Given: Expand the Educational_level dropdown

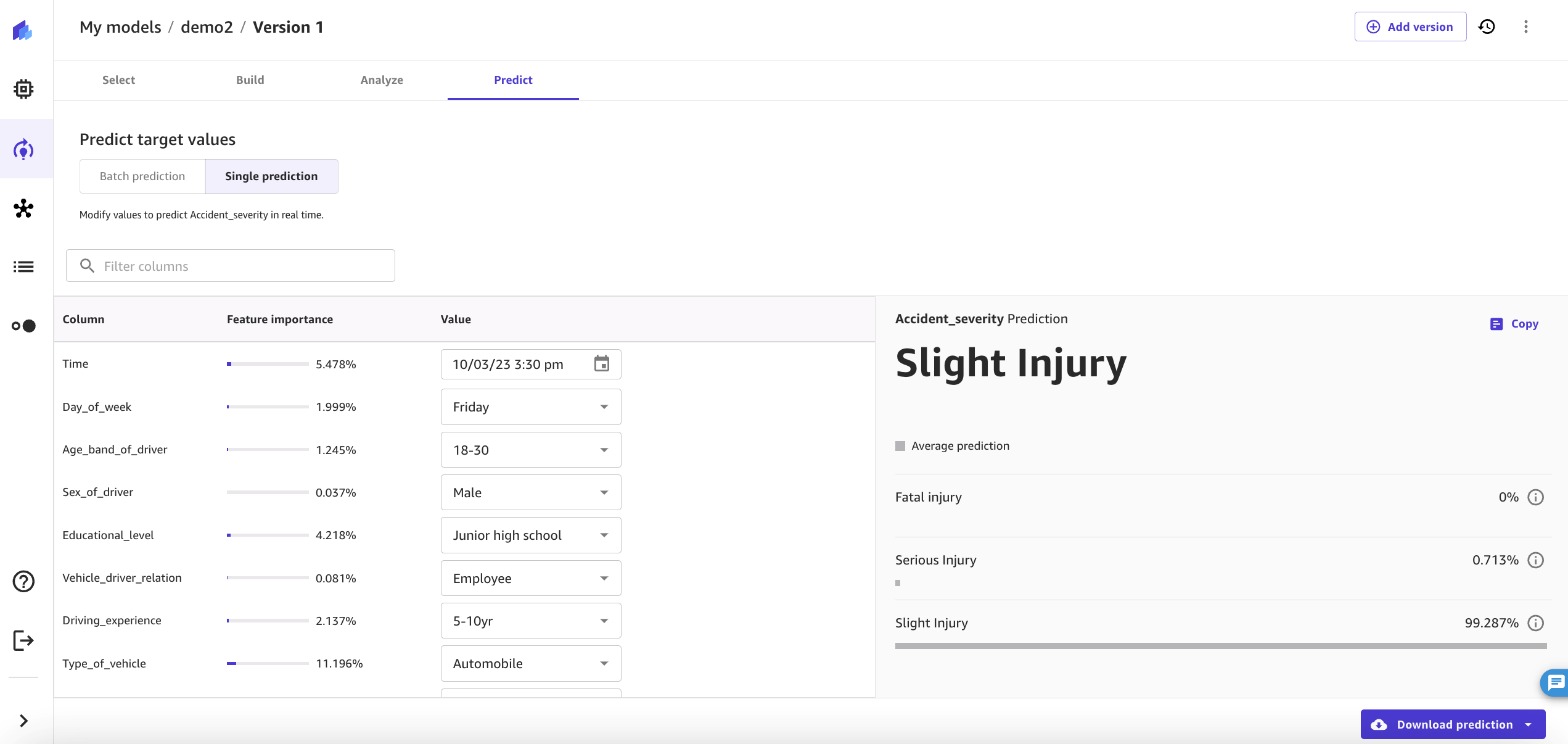Looking at the screenshot, I should coord(530,535).
